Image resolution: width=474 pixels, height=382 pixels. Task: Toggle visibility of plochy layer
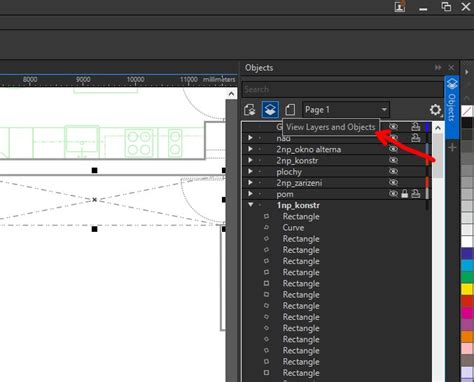[x=393, y=171]
